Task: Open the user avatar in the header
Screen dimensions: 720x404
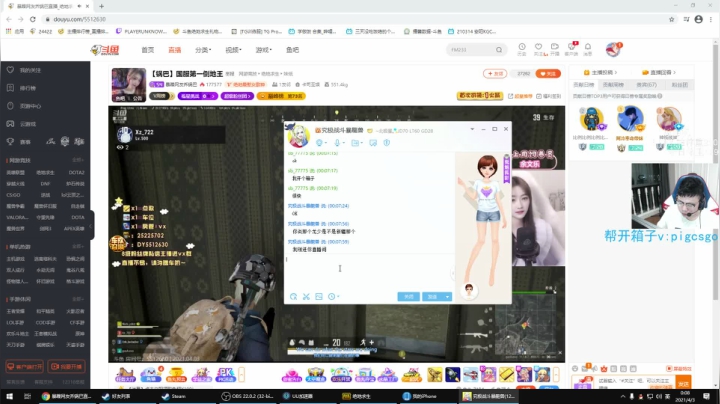Action: [613, 49]
